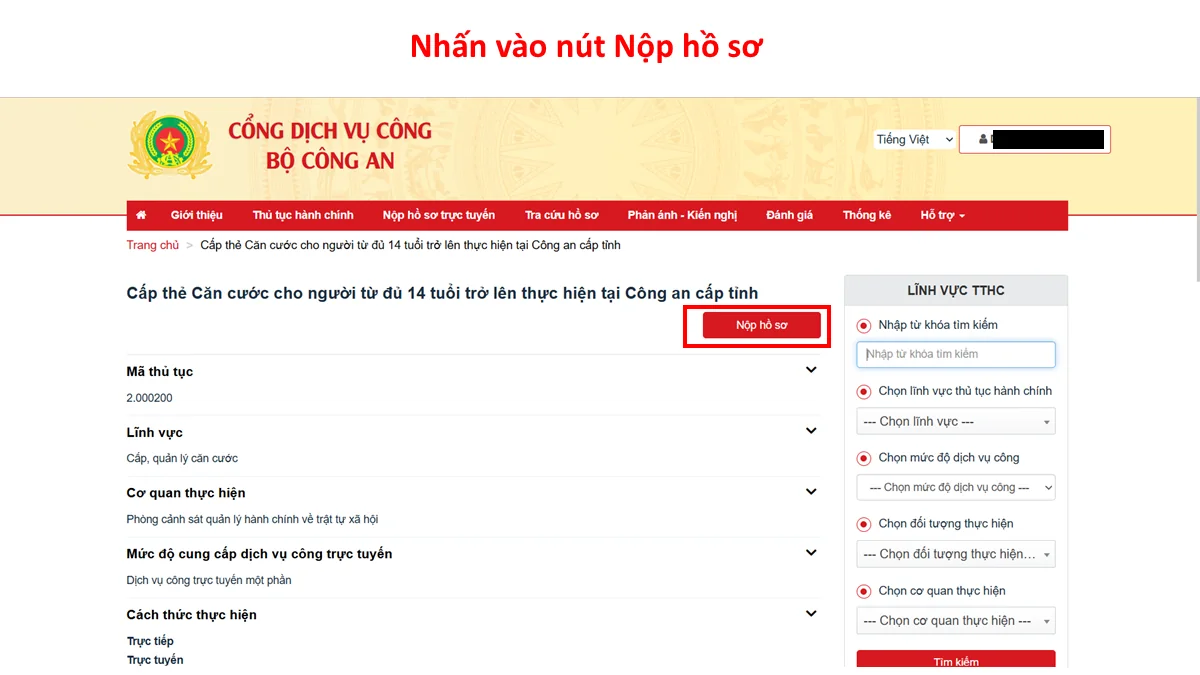Open the Giới thiệu menu item
1200x675 pixels.
tap(196, 215)
